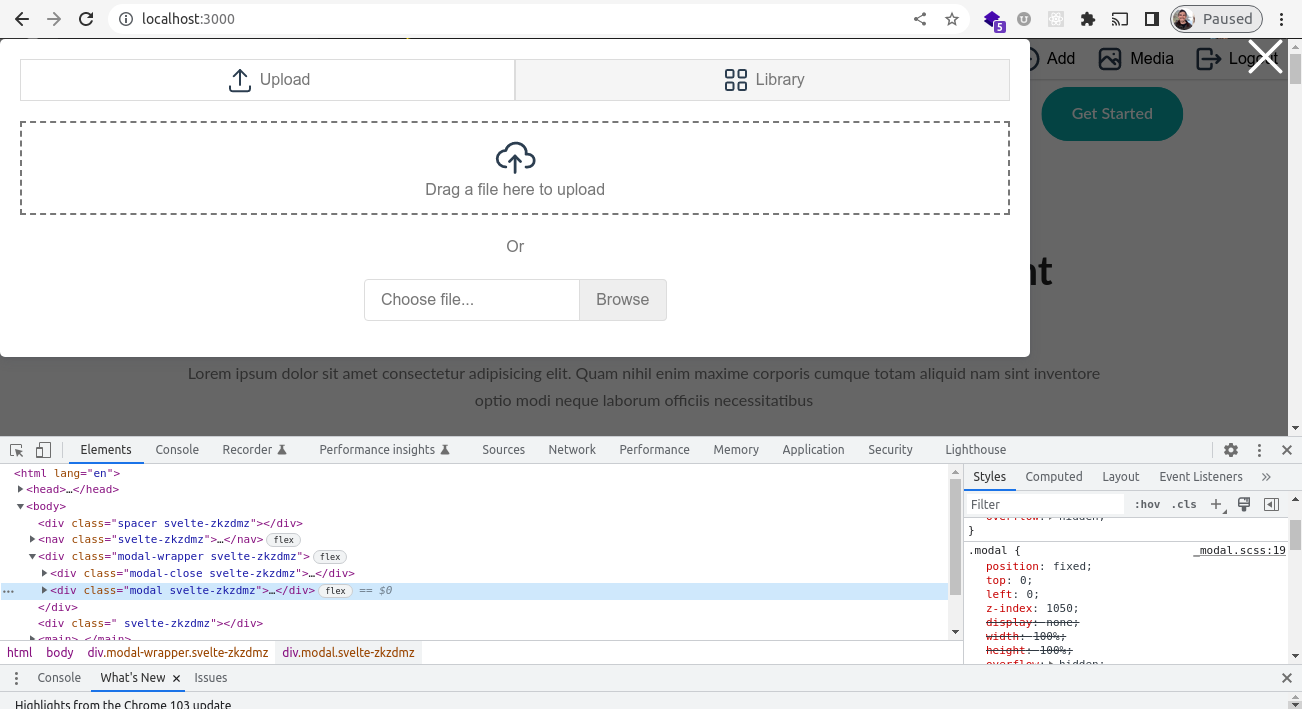Open the _modal.scss:19 source link
The image size is (1302, 709).
(1240, 550)
